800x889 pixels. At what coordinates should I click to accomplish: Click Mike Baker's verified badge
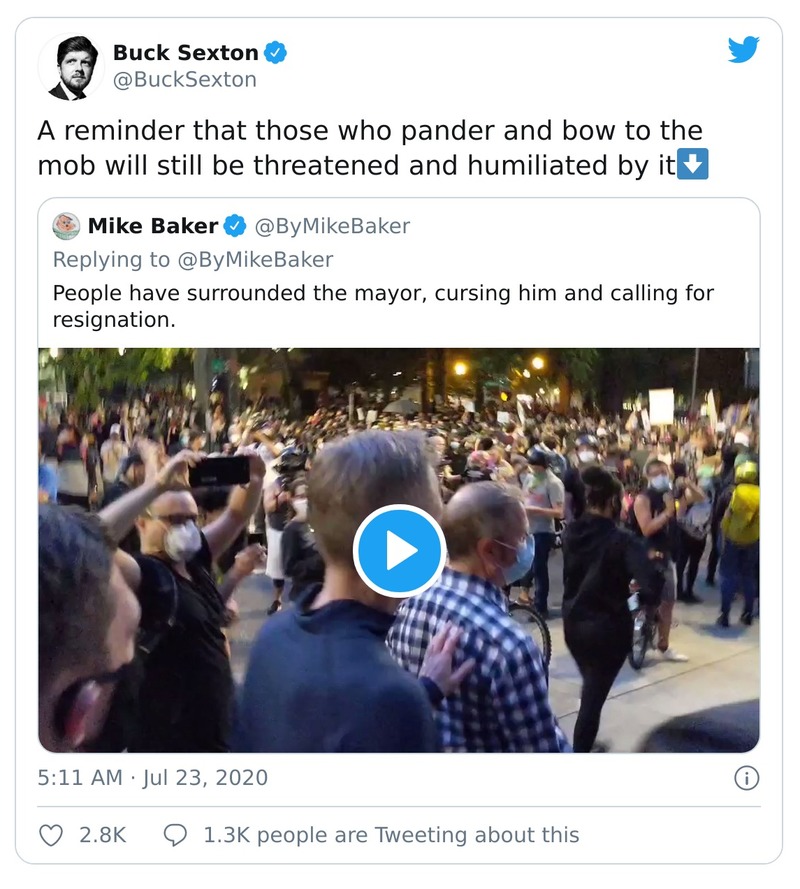coord(236,226)
